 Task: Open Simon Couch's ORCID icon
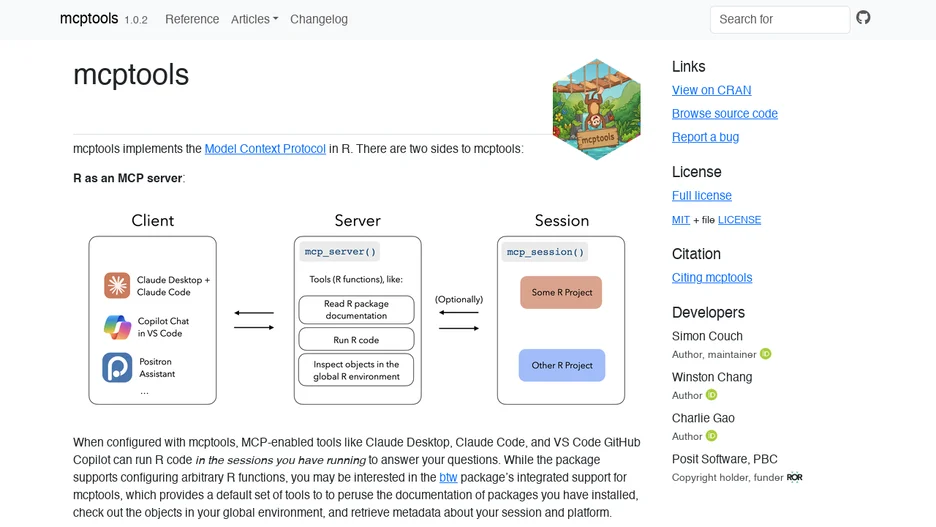[x=765, y=354]
